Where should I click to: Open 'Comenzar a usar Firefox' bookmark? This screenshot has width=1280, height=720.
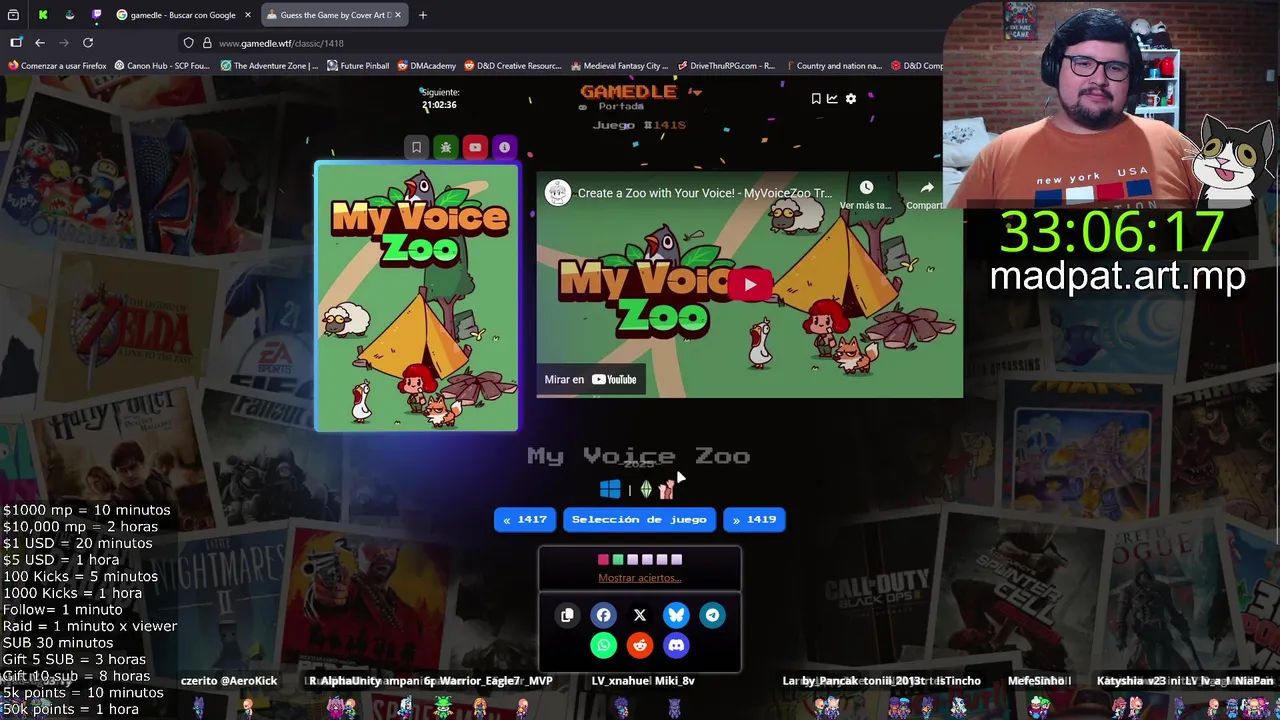57,66
